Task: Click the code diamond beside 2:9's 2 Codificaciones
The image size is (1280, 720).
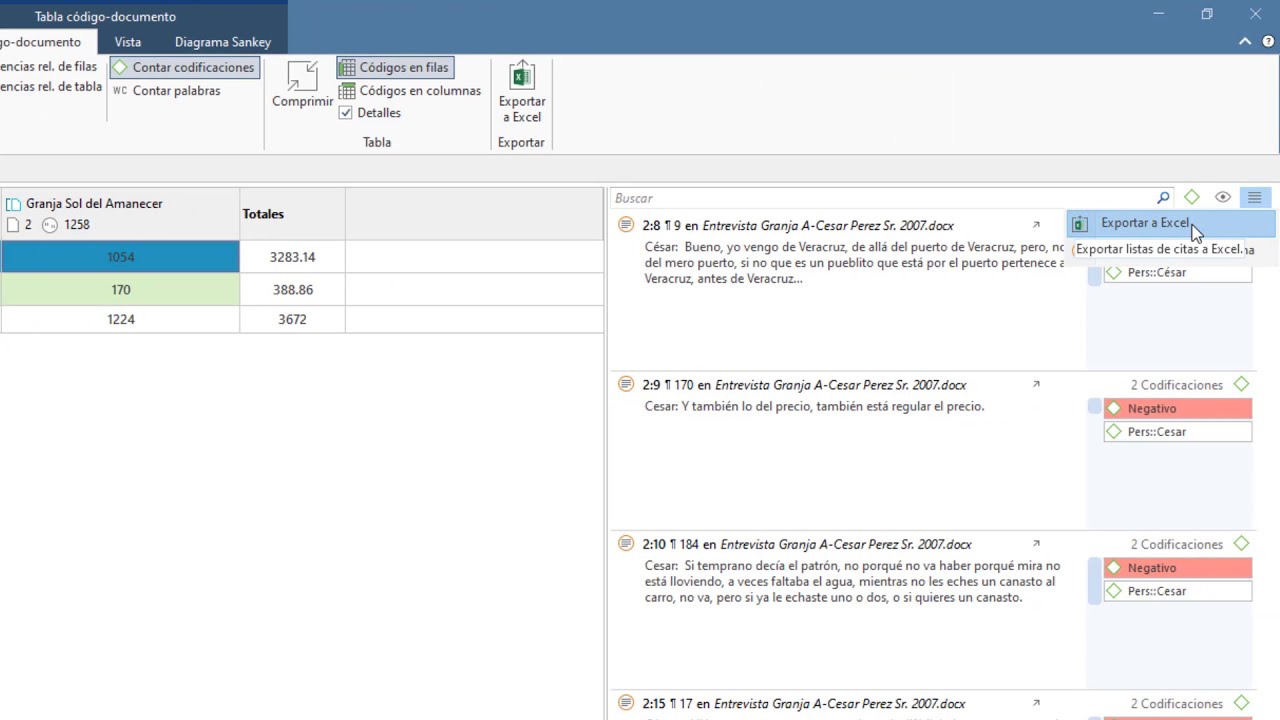Action: [1241, 384]
